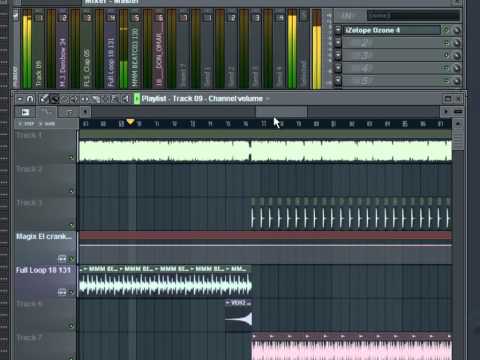Screen dimensions: 480x360
Task: Select the Track 1 name label
Action: click(29, 136)
